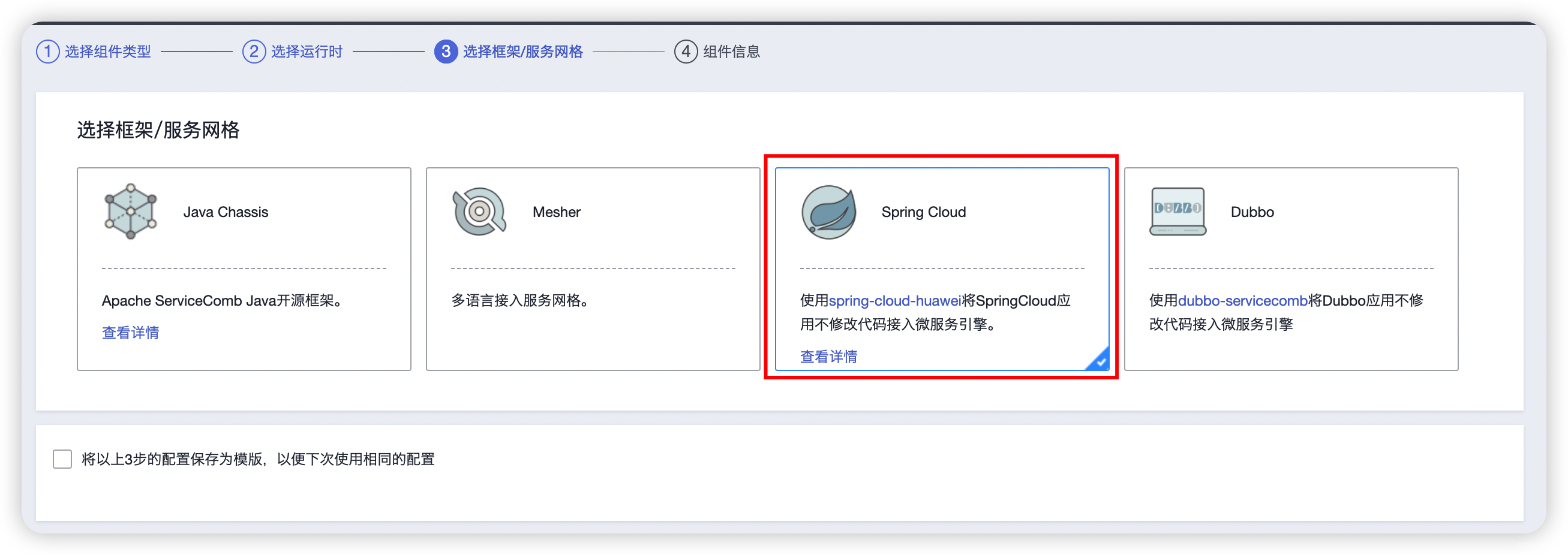Select the Mesher framework title
The image size is (1568, 555).
[x=556, y=212]
